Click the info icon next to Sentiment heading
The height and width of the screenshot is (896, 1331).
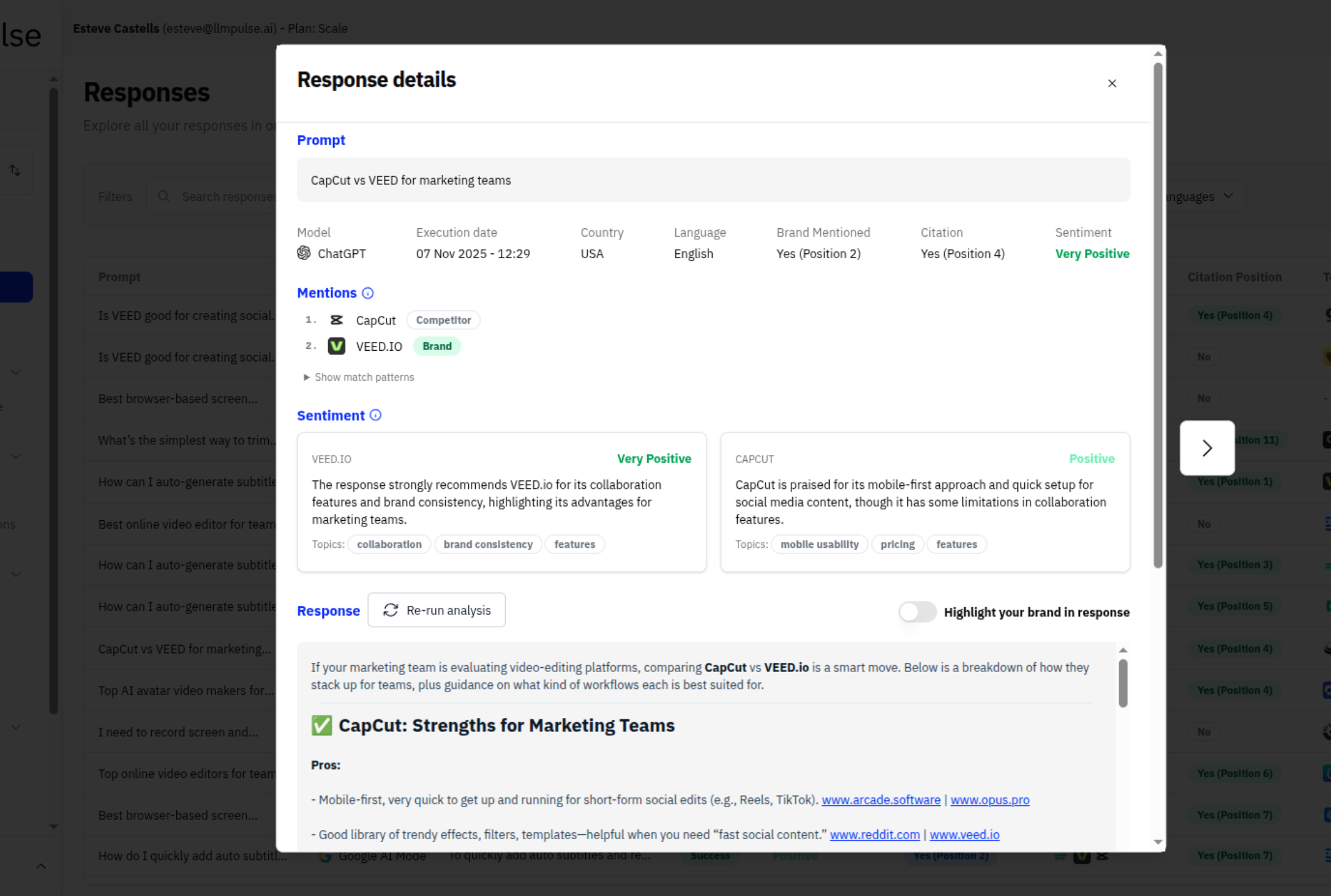coord(375,416)
